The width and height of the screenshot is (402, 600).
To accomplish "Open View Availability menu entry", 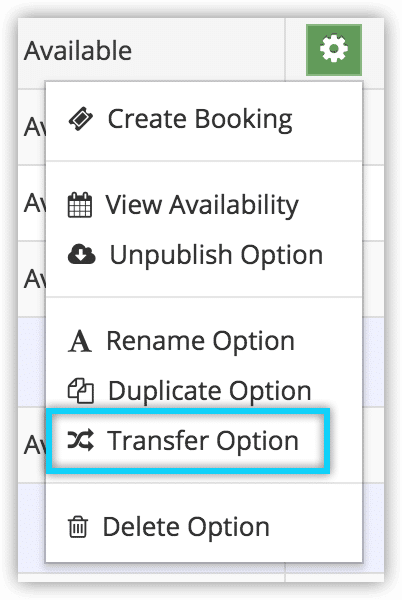I will click(x=204, y=205).
